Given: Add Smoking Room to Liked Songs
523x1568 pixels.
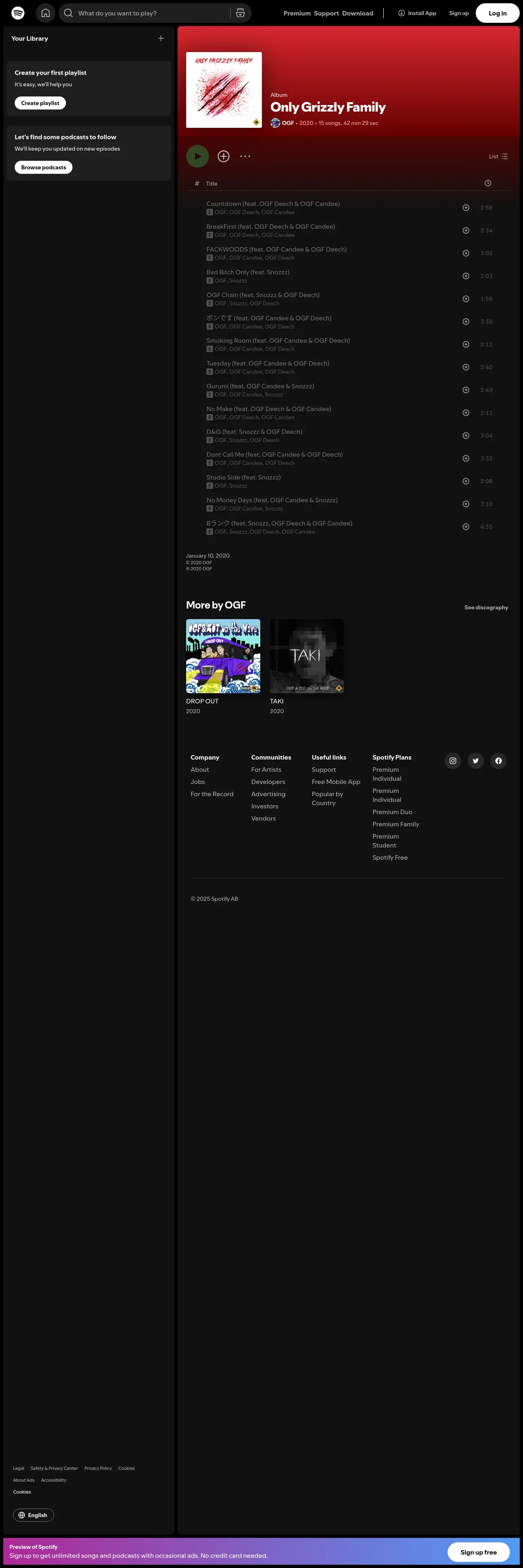Looking at the screenshot, I should [466, 344].
